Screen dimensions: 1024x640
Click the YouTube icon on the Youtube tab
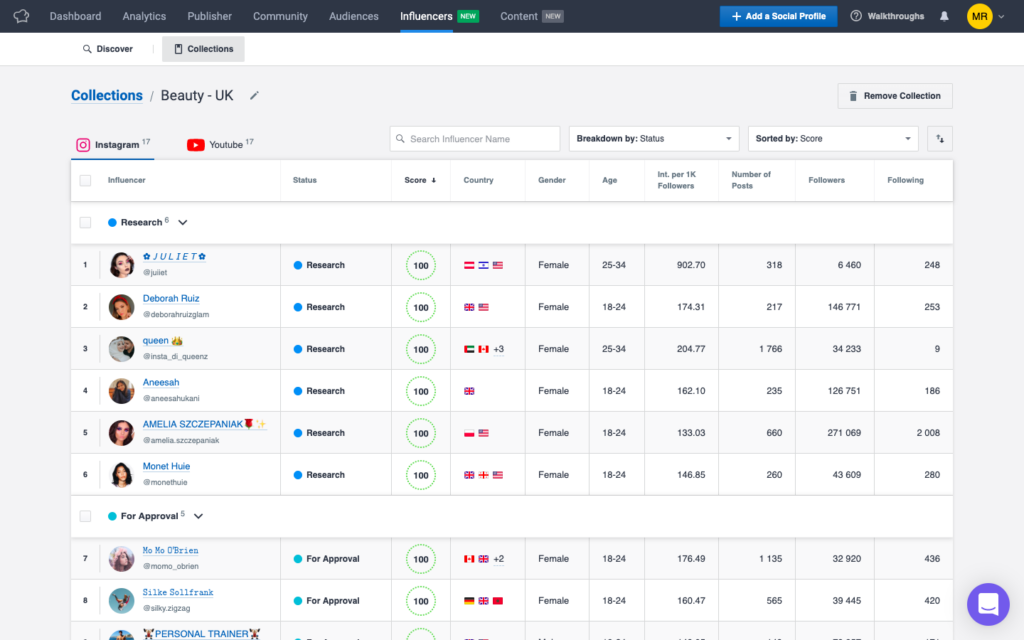point(196,144)
